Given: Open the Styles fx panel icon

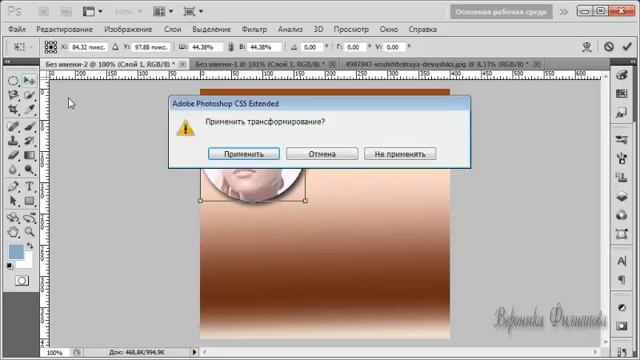Looking at the screenshot, I should tap(621, 113).
